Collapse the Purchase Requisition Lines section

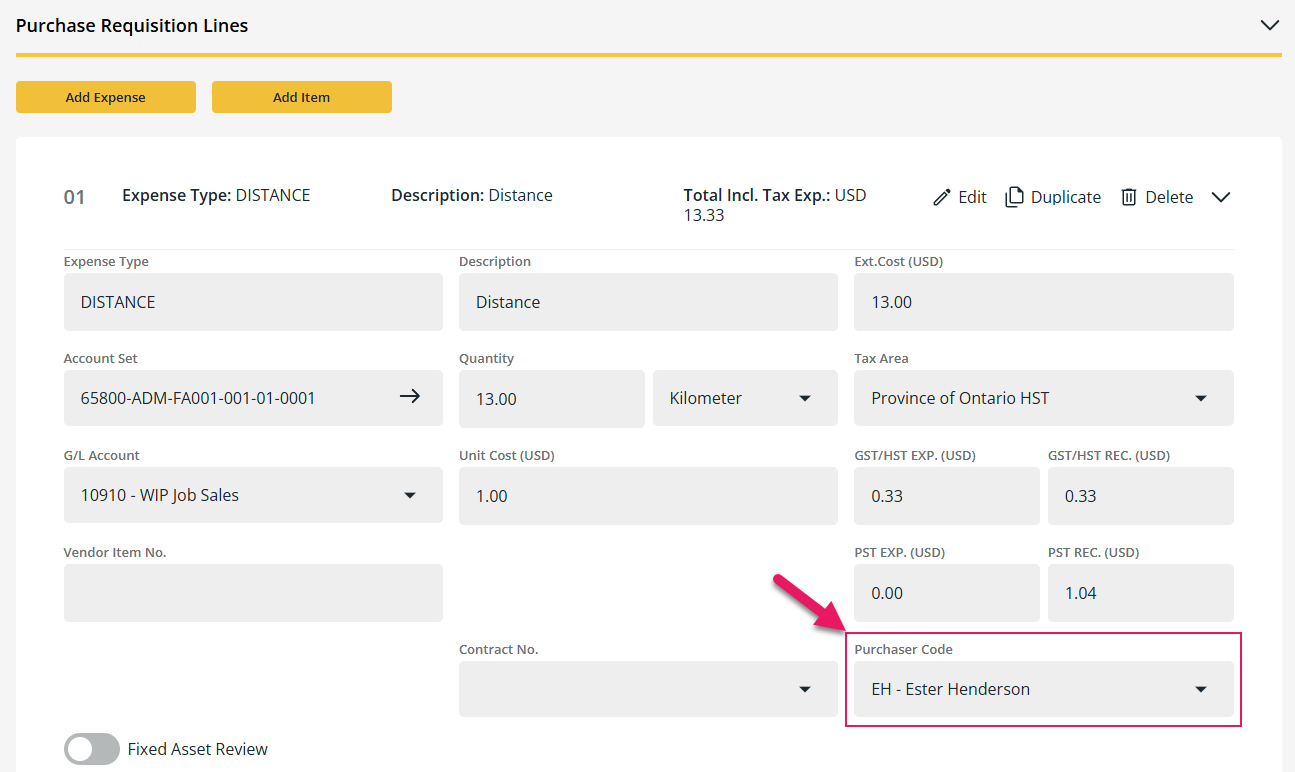pos(1270,26)
